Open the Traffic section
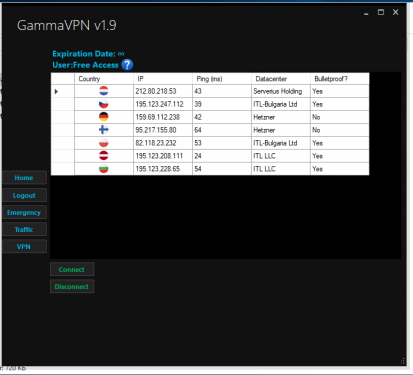 tap(24, 229)
